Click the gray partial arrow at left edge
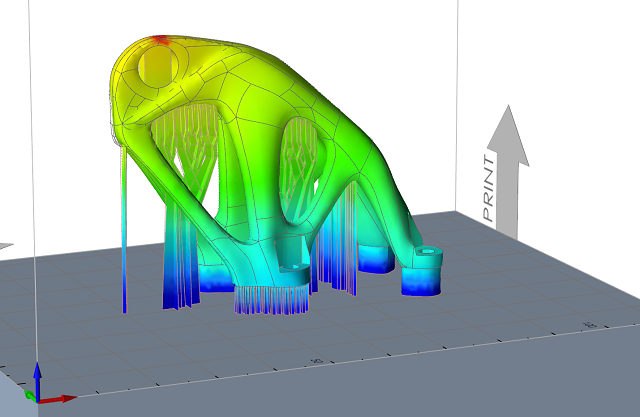 coord(5,244)
